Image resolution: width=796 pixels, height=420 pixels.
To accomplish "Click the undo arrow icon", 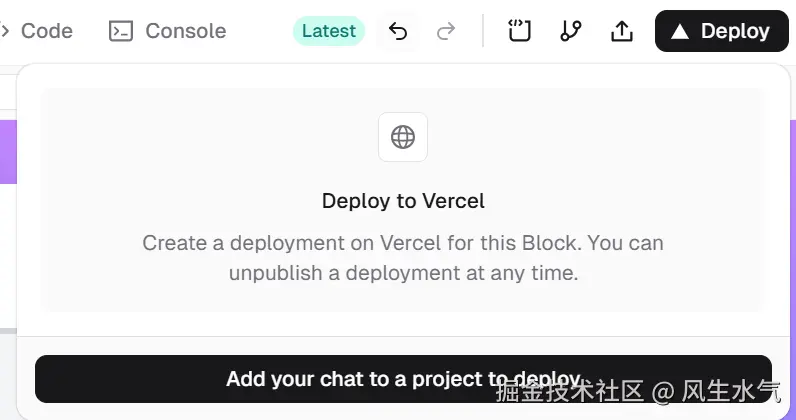I will click(398, 31).
